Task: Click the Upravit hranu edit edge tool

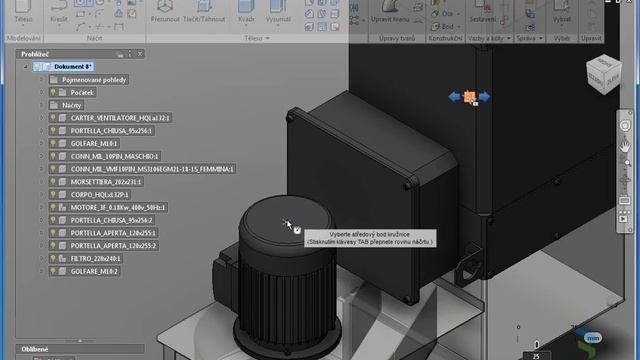Action: pos(390,10)
